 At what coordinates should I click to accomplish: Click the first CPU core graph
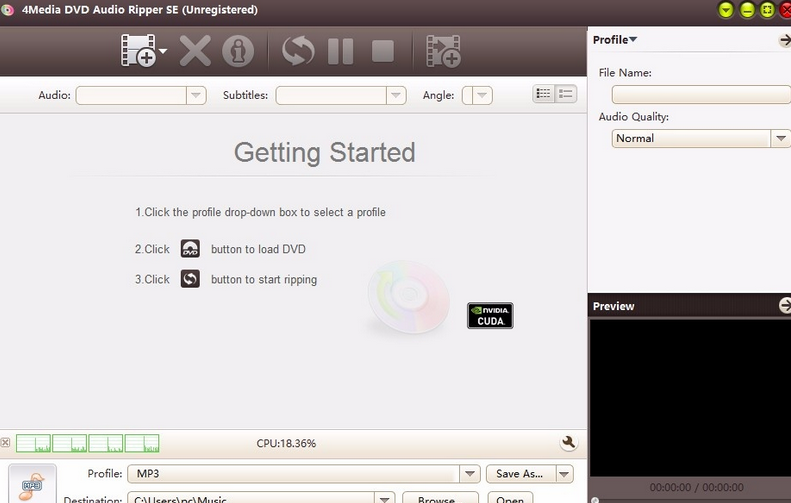[x=33, y=443]
